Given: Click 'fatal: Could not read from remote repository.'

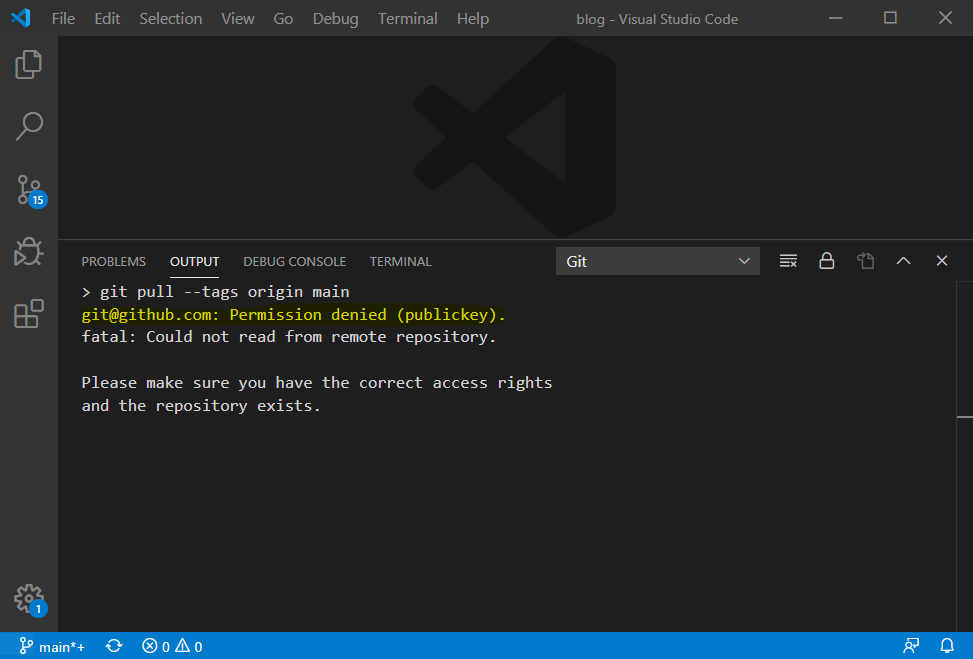Looking at the screenshot, I should pos(289,337).
